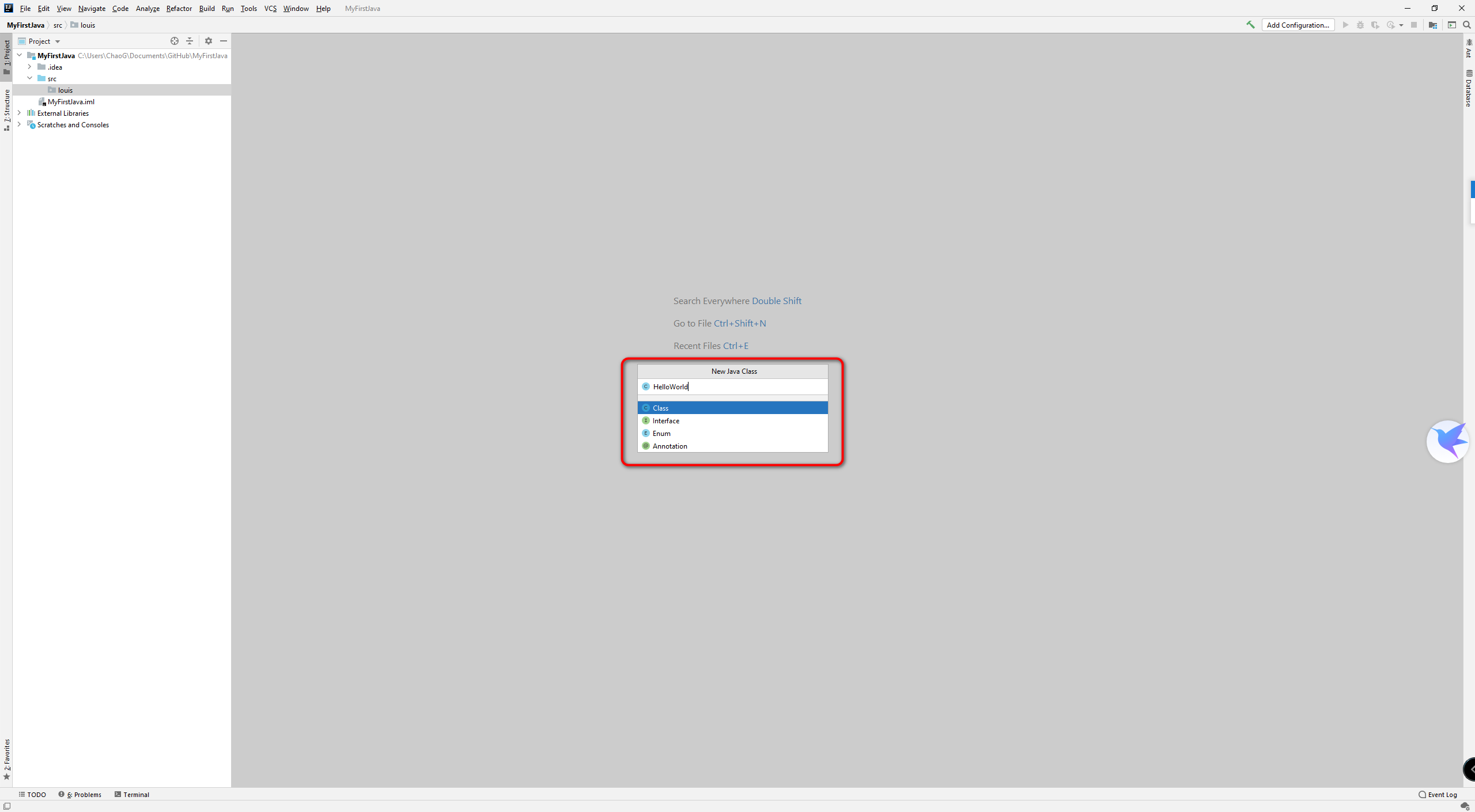This screenshot has height=812, width=1475.
Task: Expand the .idea folder
Action: pyautogui.click(x=30, y=67)
